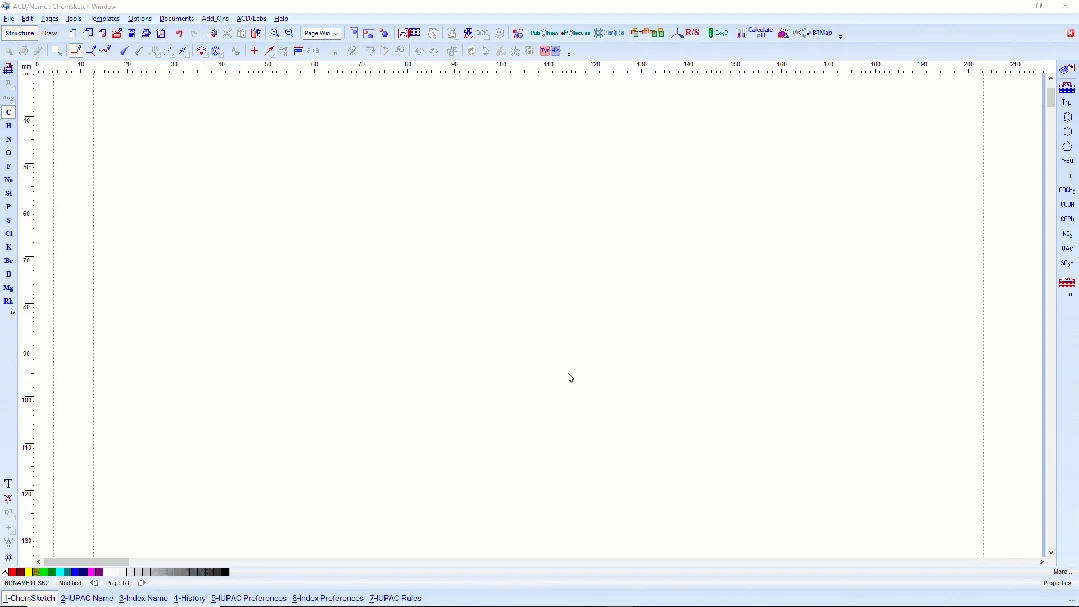
Task: Expand the top toolbar overflow arrow
Action: (840, 36)
